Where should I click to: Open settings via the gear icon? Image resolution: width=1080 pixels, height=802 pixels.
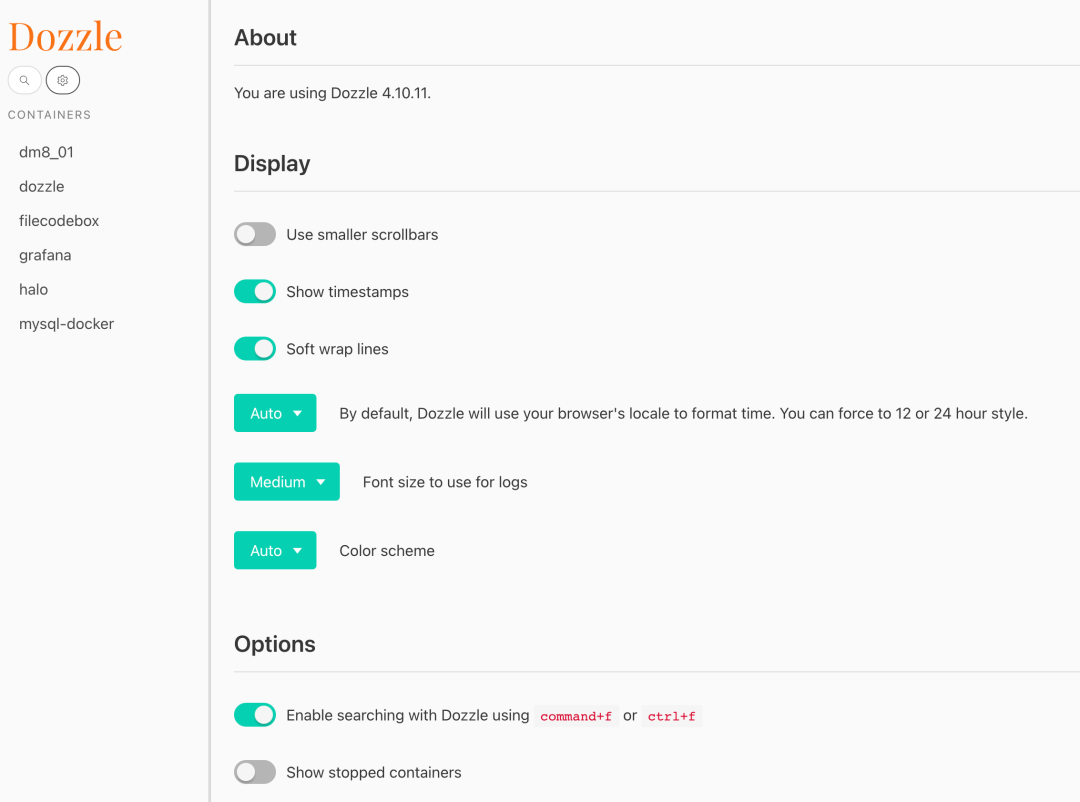63,80
